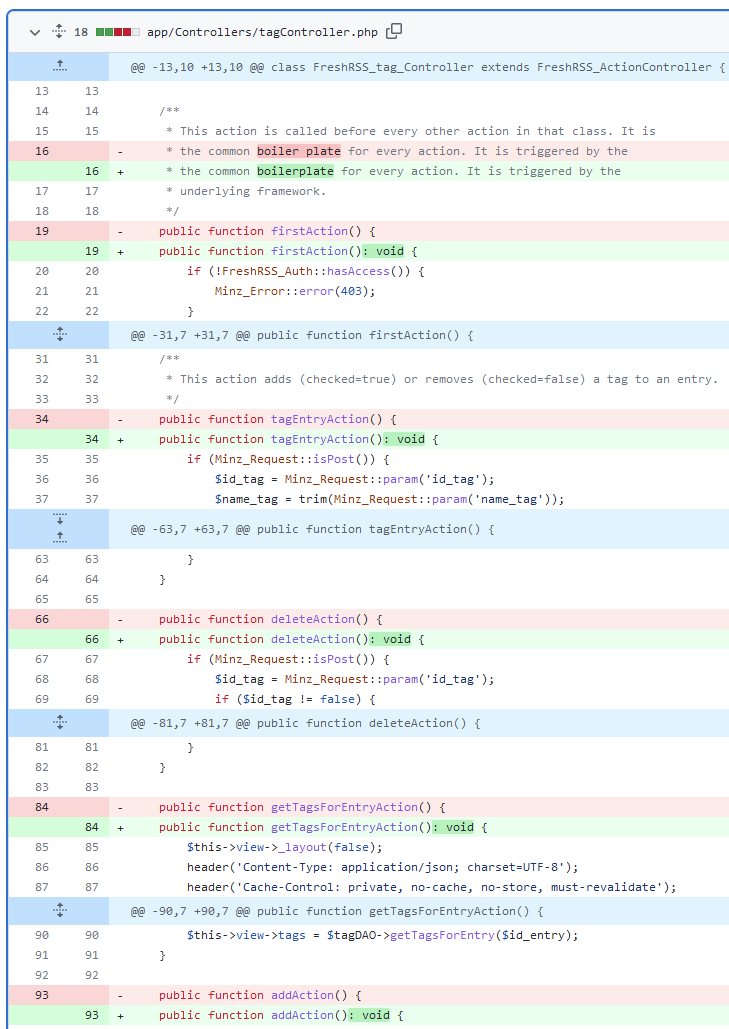Expand lines above the class FreshRSS_tag_Controller hunk

point(60,66)
